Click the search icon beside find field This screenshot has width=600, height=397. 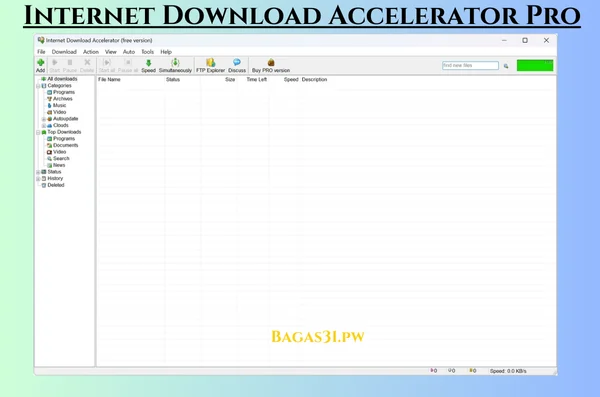click(x=506, y=66)
